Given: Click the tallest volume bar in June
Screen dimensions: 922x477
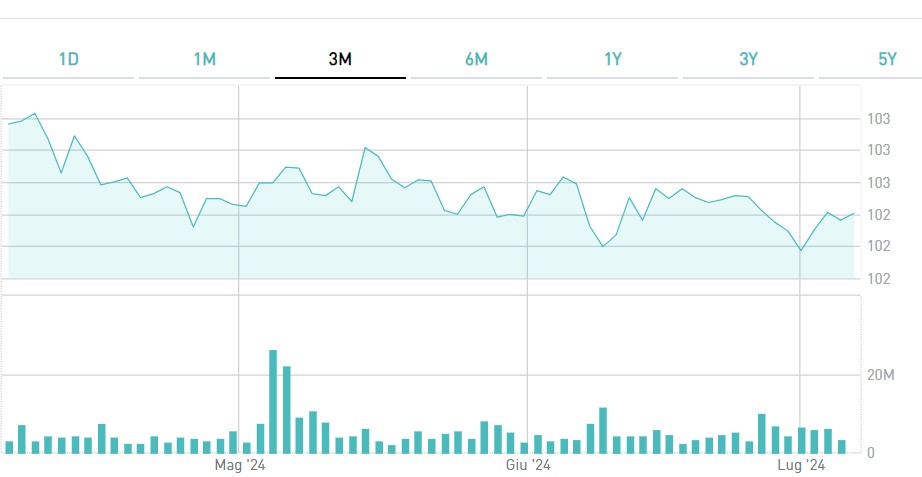Looking at the screenshot, I should (x=603, y=430).
